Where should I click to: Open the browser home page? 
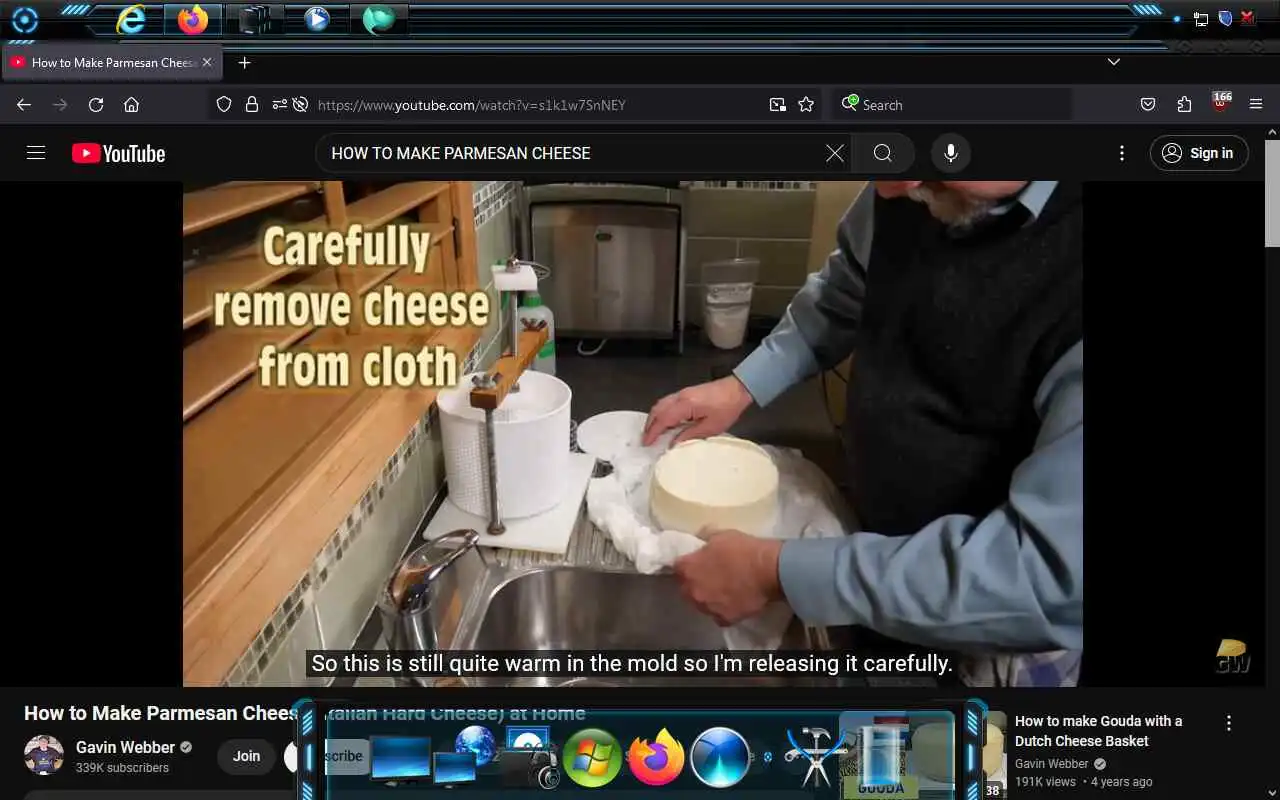tap(131, 105)
